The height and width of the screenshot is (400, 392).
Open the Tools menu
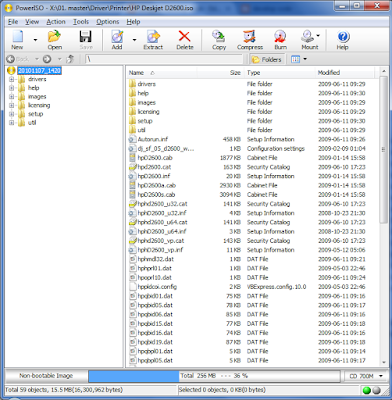[x=81, y=22]
